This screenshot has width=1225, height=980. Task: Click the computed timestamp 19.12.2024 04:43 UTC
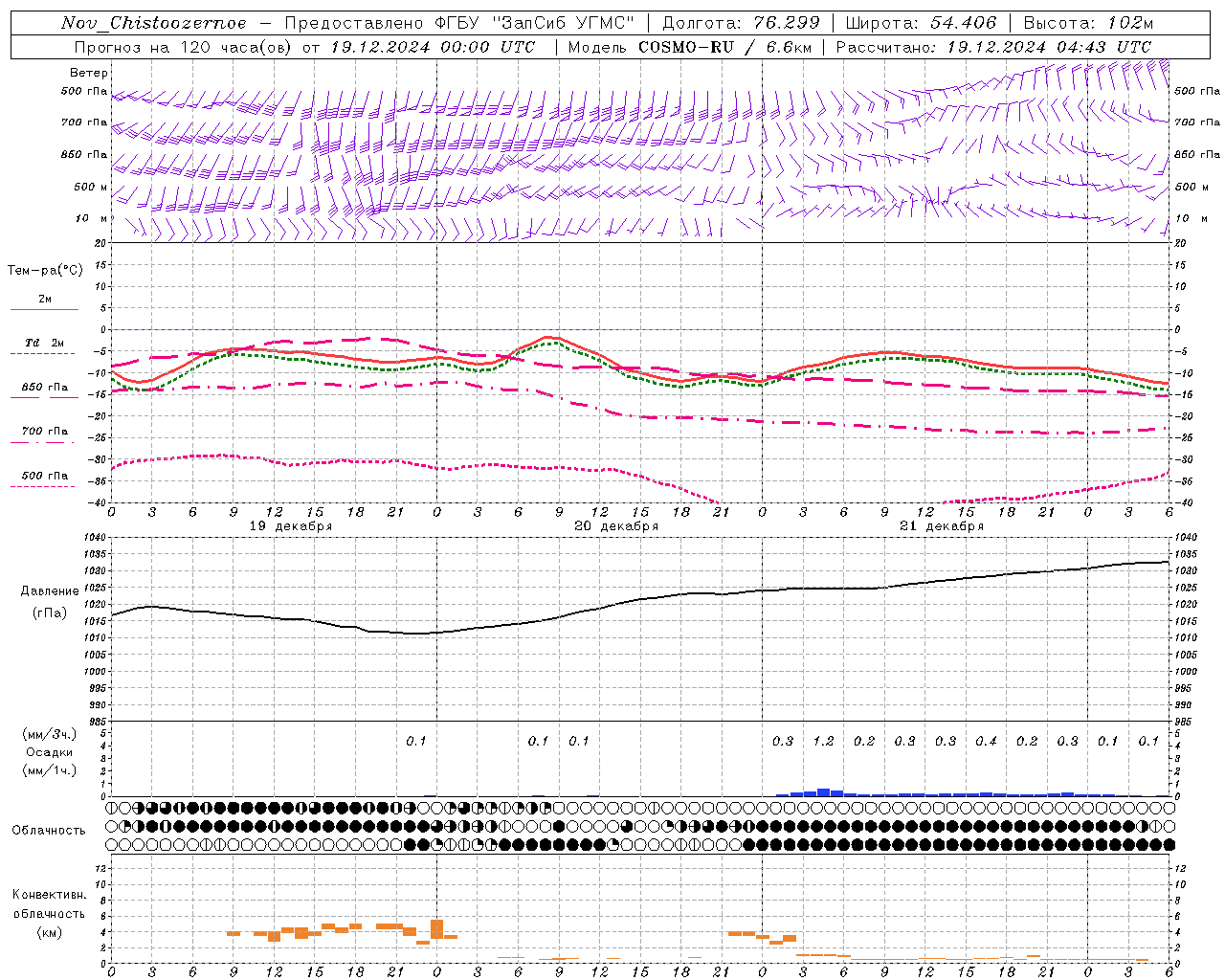click(1049, 47)
